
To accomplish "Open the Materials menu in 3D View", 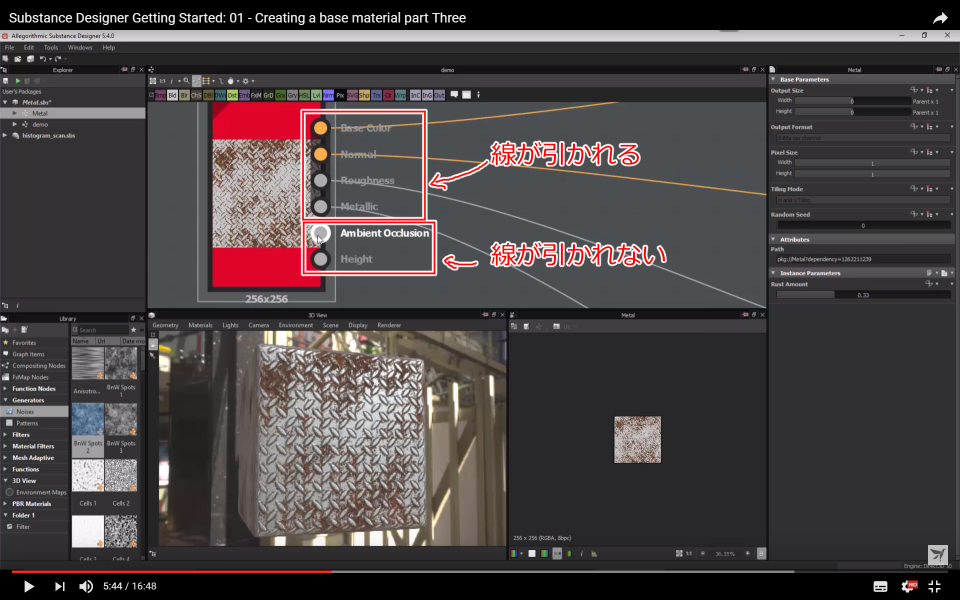I will pos(200,325).
